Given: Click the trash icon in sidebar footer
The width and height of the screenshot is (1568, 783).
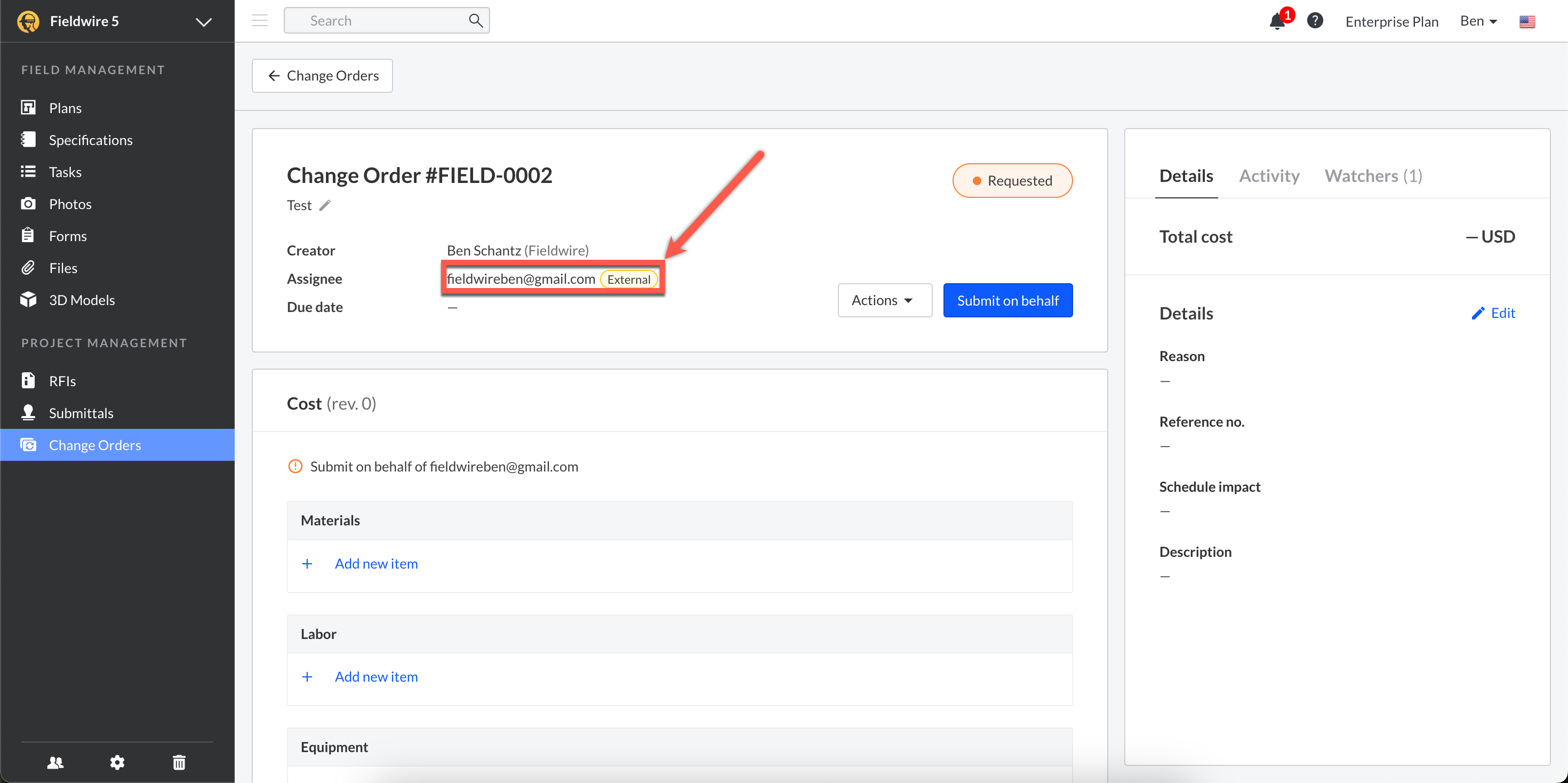Looking at the screenshot, I should [x=179, y=762].
